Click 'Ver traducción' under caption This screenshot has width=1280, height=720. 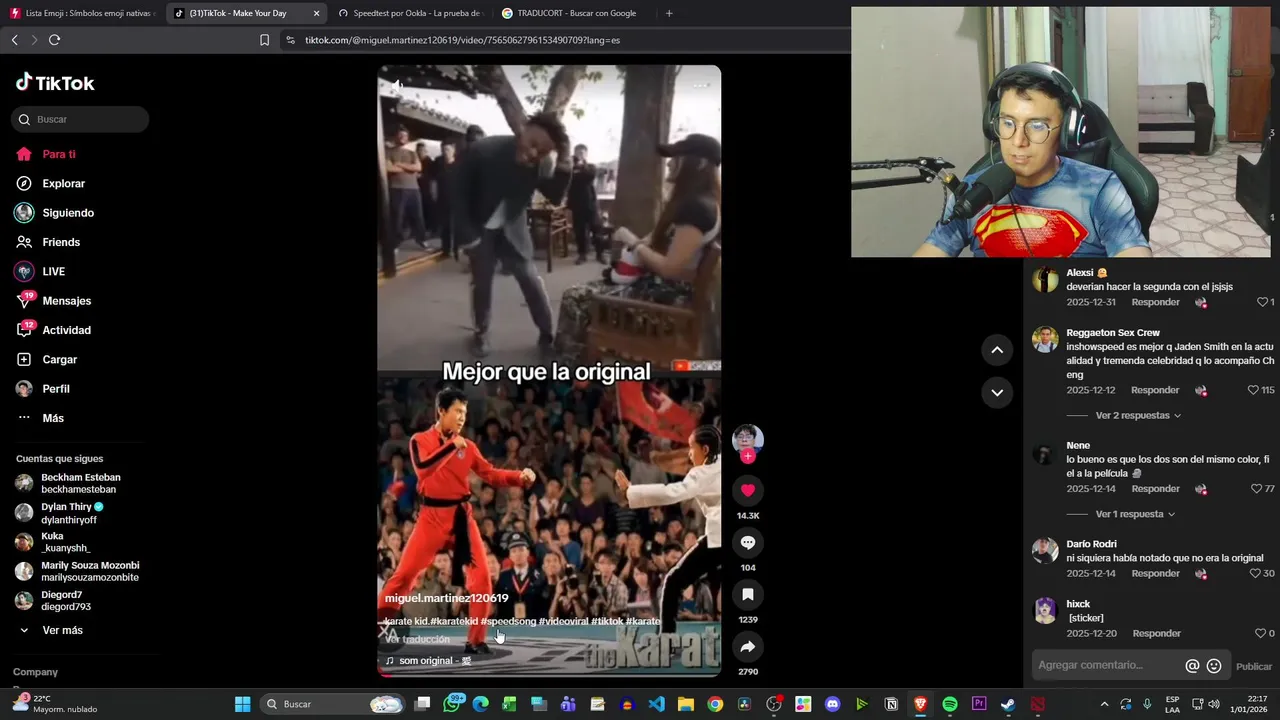[417, 639]
